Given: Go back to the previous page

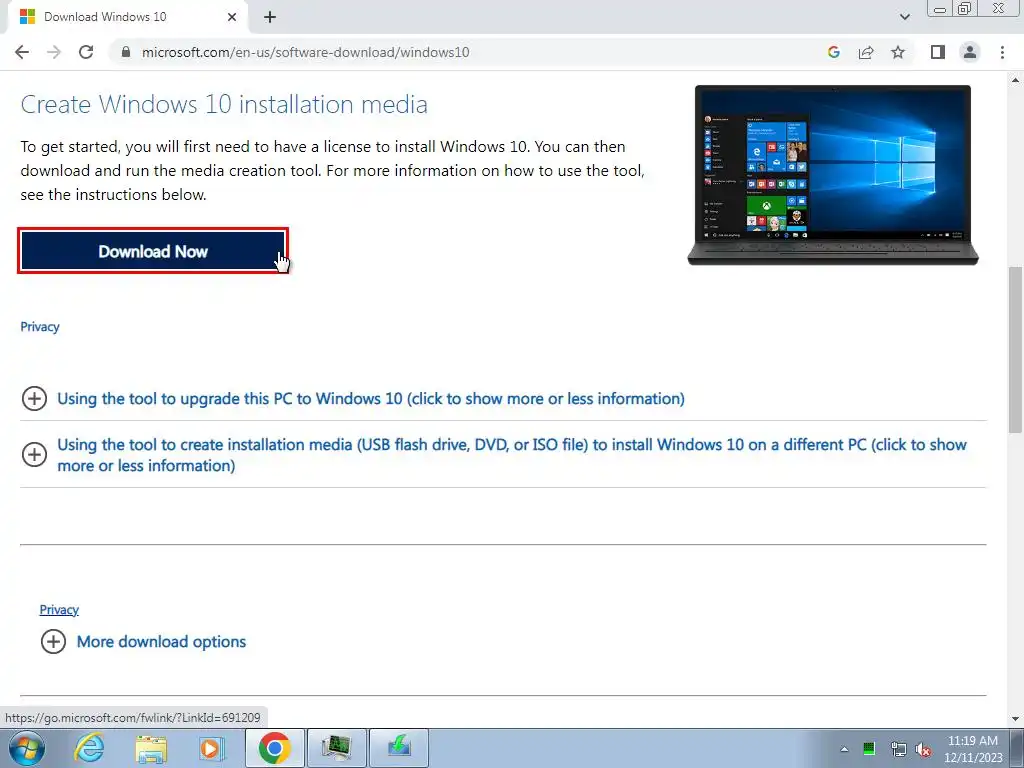Looking at the screenshot, I should [22, 52].
